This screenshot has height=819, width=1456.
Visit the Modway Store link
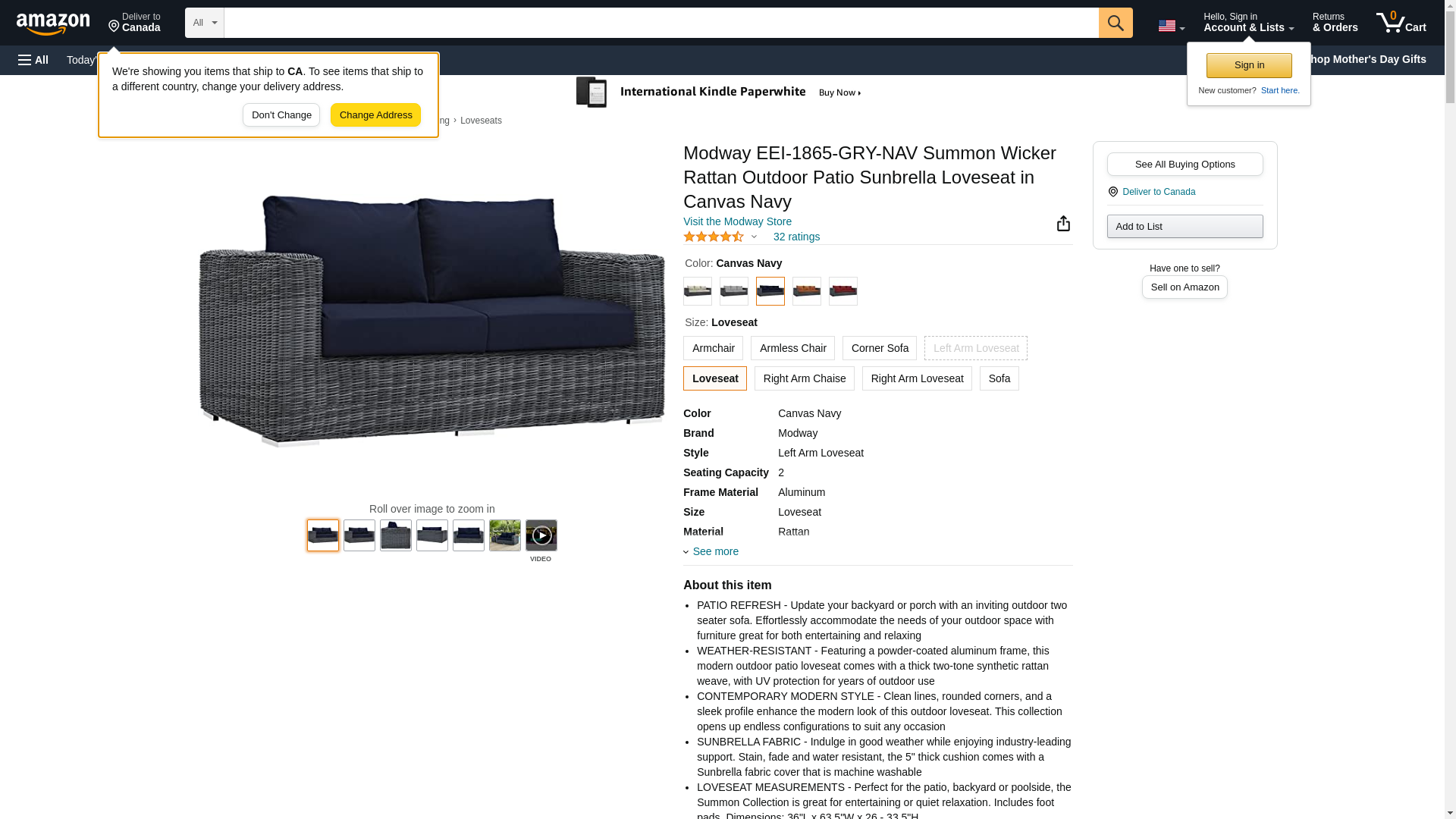point(737,221)
